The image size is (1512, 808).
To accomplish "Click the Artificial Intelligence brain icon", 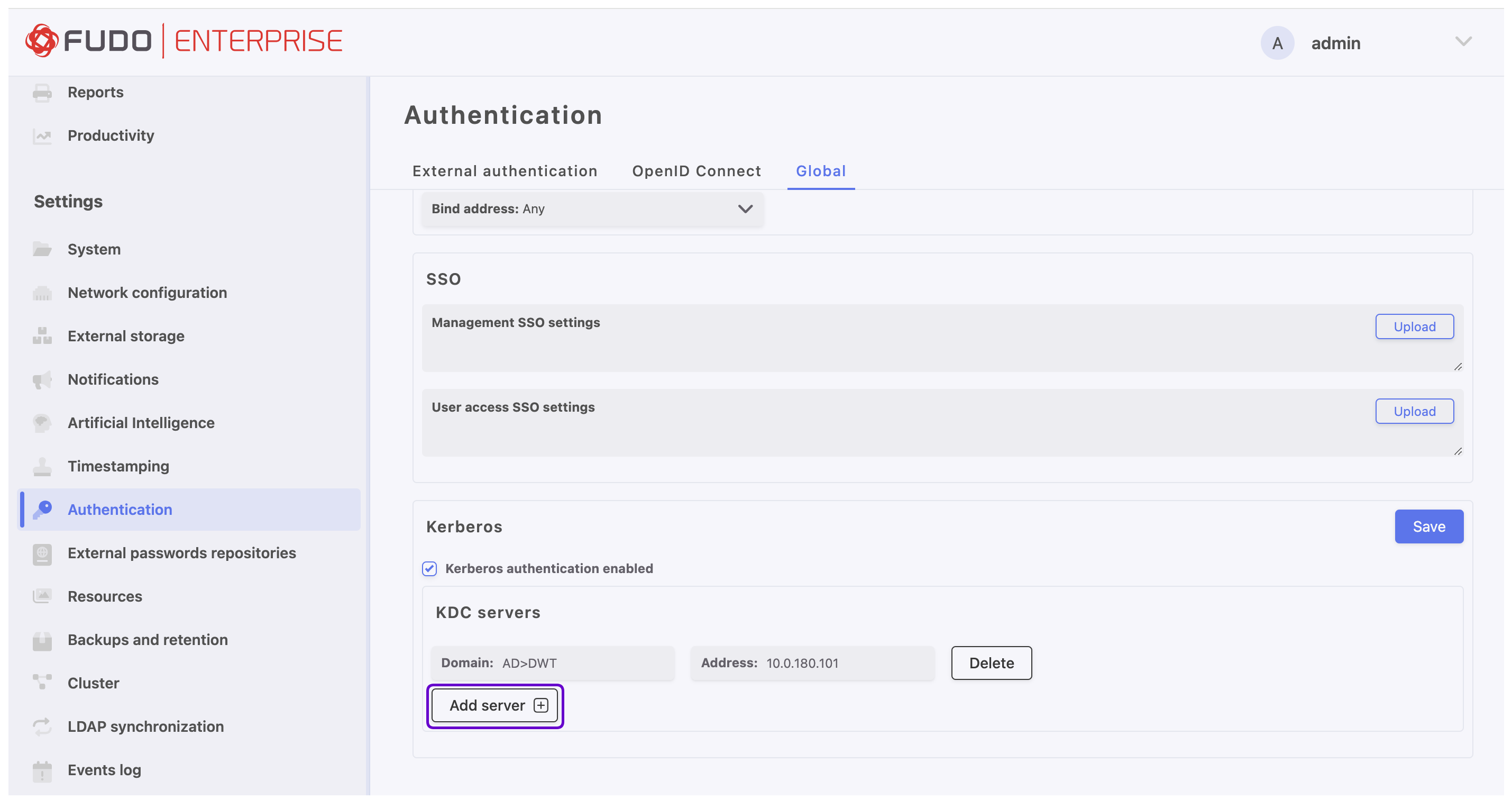I will coord(42,422).
